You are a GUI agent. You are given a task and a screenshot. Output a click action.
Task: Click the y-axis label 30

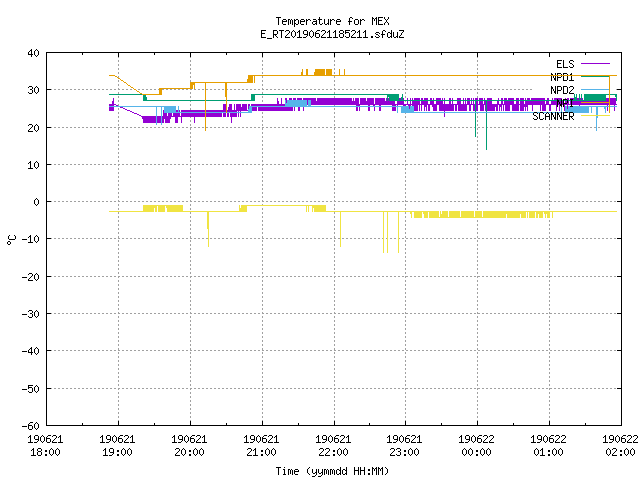[x=33, y=90]
